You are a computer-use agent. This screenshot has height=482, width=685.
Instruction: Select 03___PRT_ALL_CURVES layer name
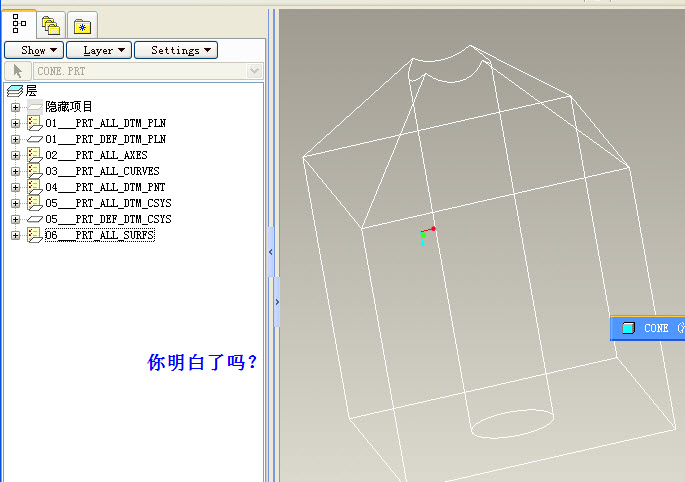click(103, 171)
